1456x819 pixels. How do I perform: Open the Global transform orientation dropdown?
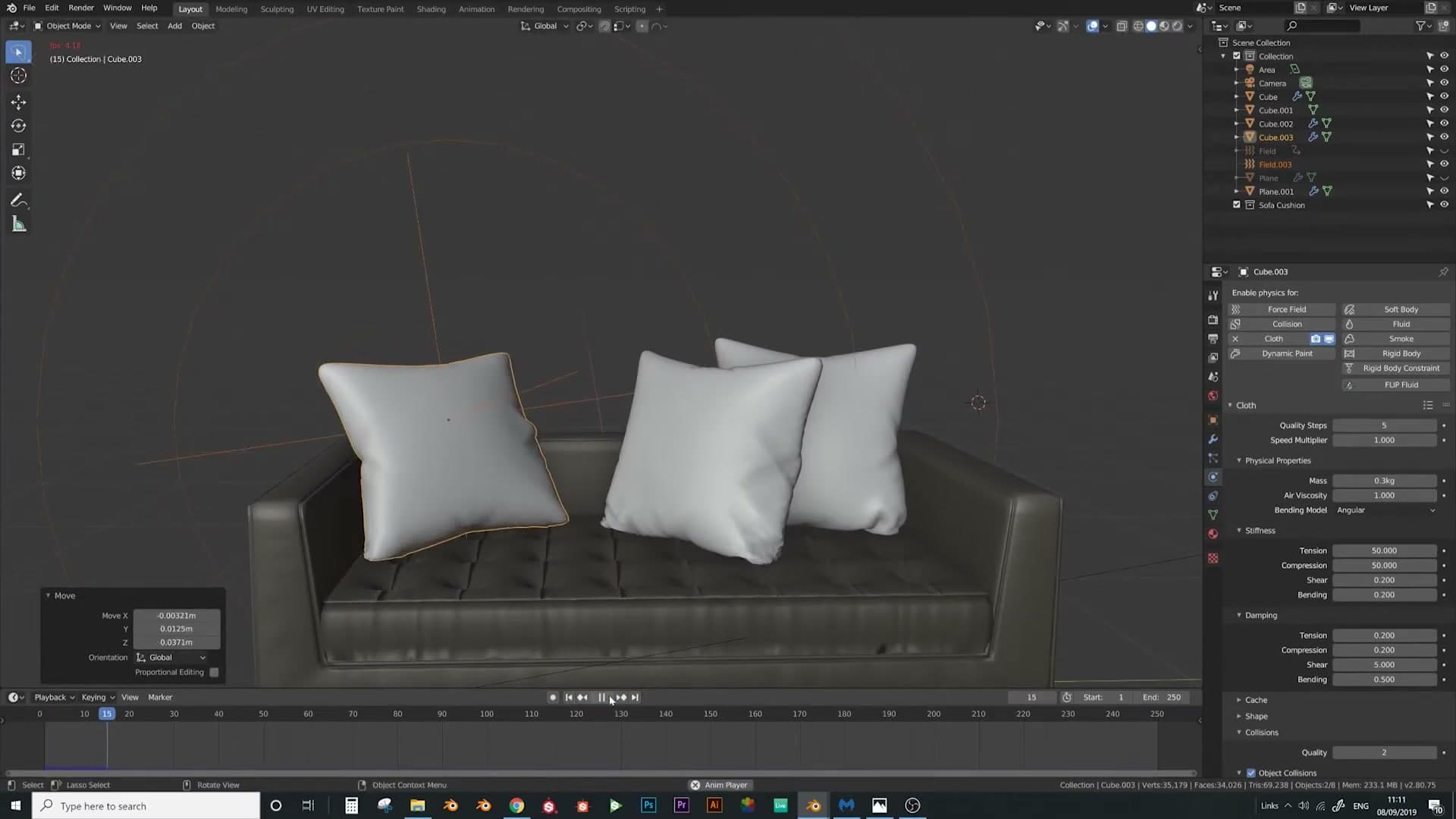click(545, 26)
